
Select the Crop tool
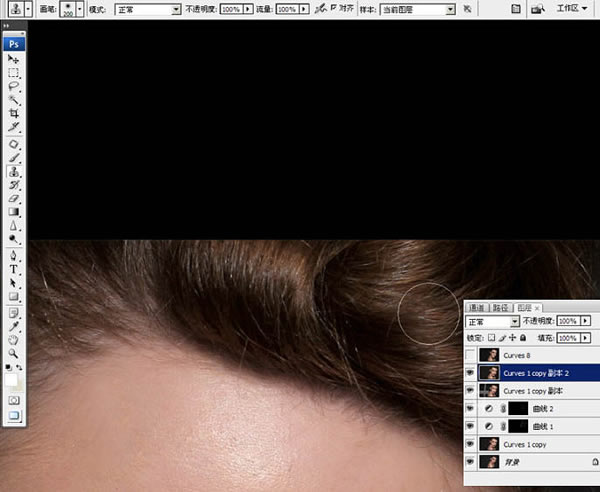pos(13,113)
